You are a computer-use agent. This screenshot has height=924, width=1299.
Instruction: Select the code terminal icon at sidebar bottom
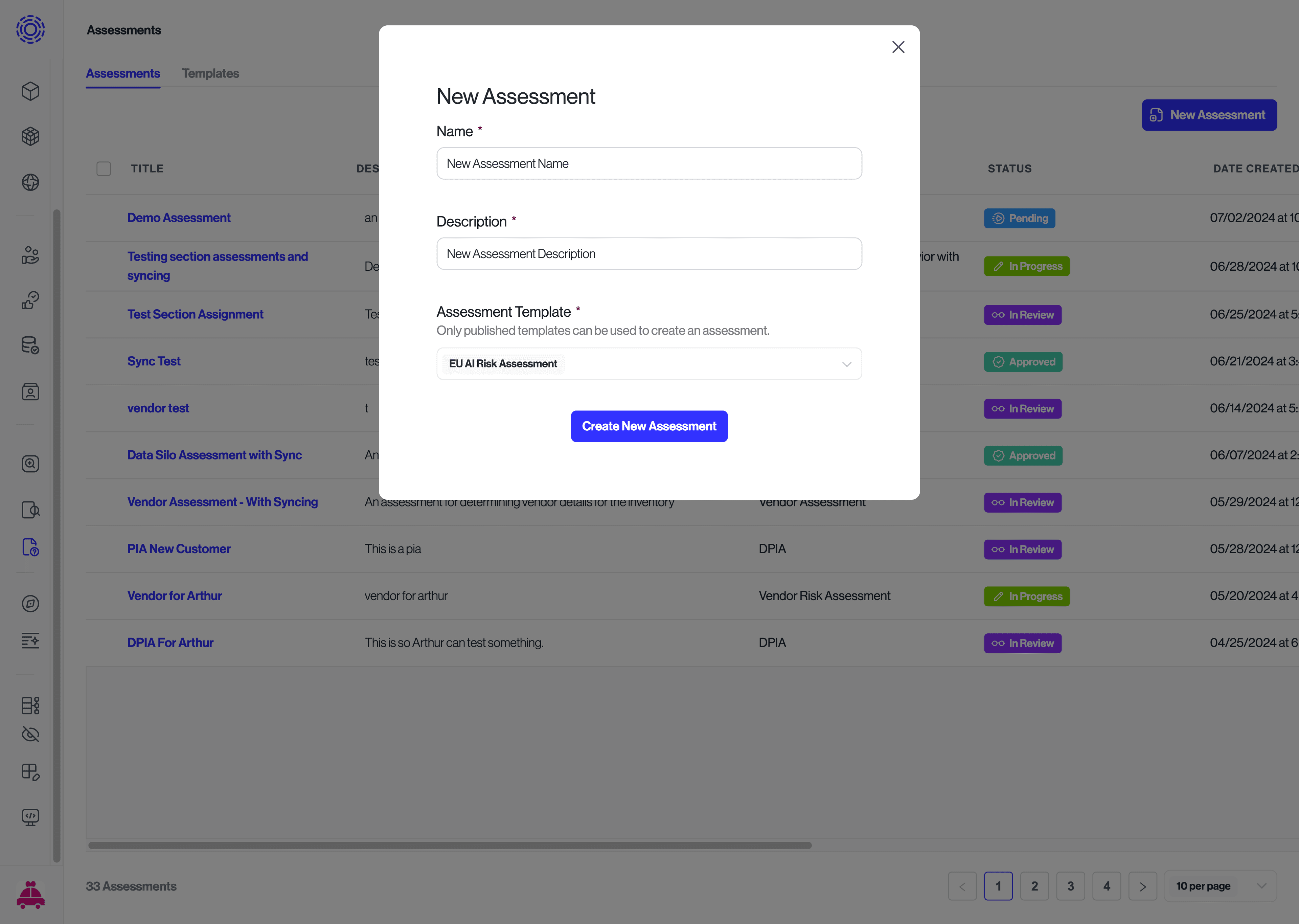tap(30, 818)
